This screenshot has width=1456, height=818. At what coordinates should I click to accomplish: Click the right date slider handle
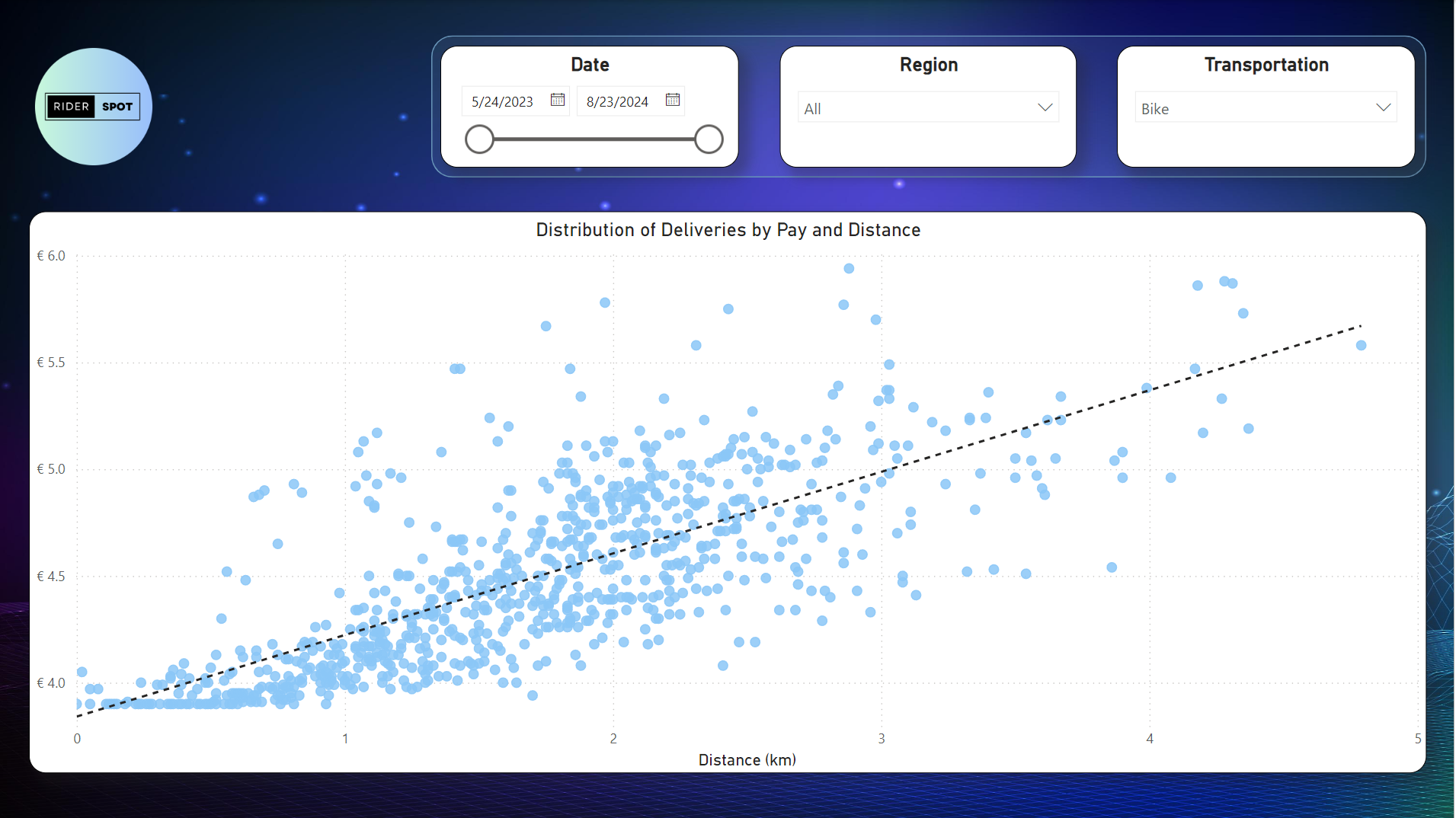709,139
